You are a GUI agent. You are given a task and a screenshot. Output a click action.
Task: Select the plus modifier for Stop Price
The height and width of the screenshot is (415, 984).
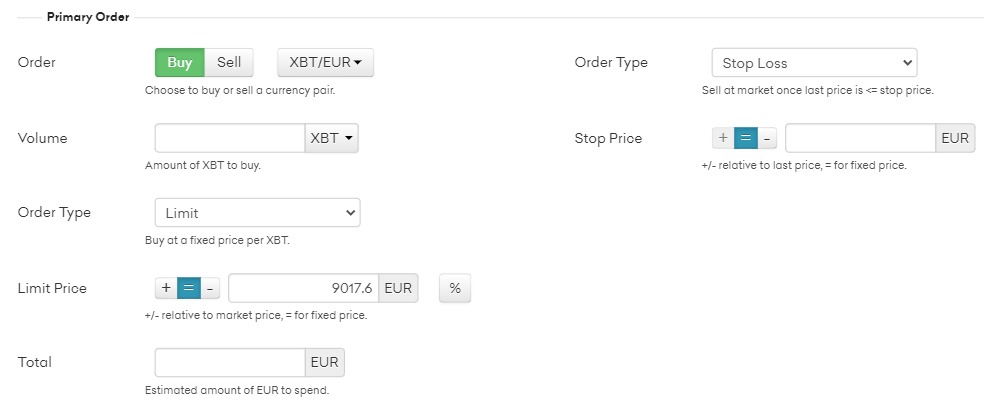723,138
